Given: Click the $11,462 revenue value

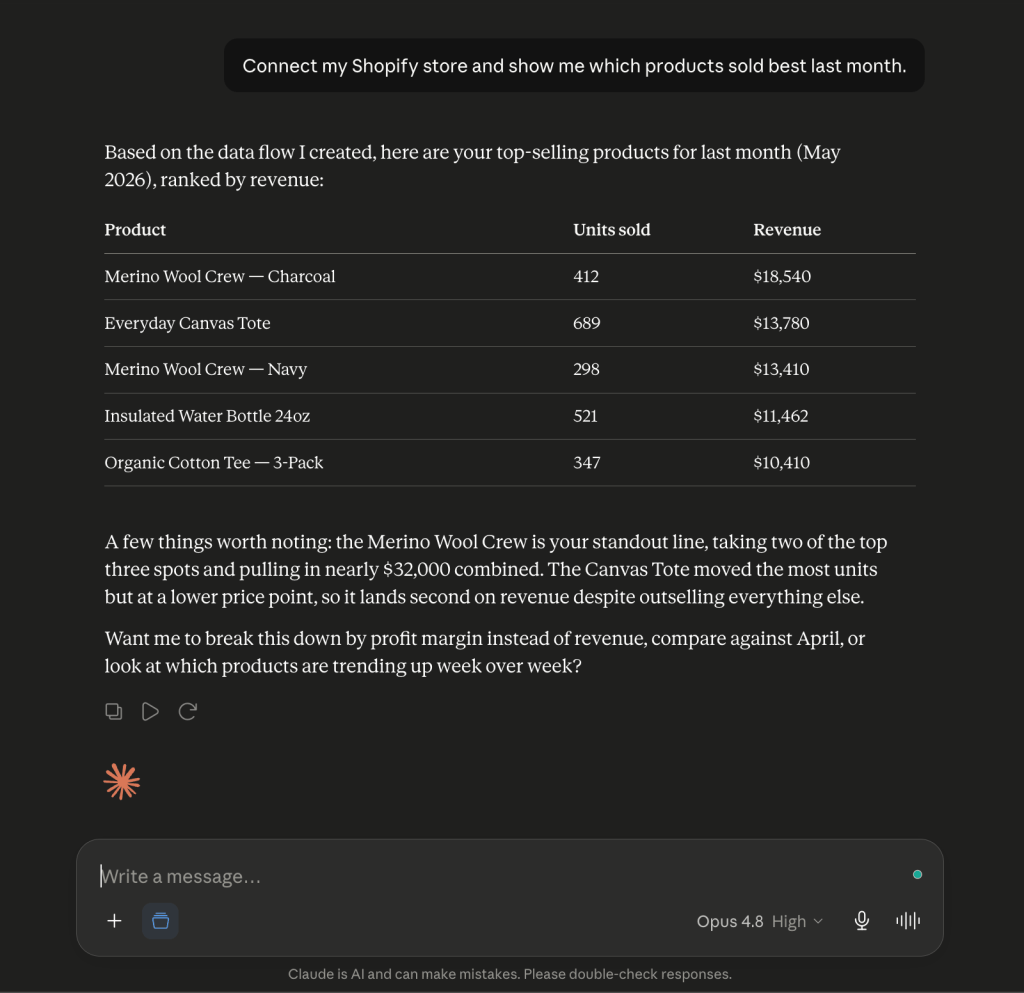Looking at the screenshot, I should 780,416.
